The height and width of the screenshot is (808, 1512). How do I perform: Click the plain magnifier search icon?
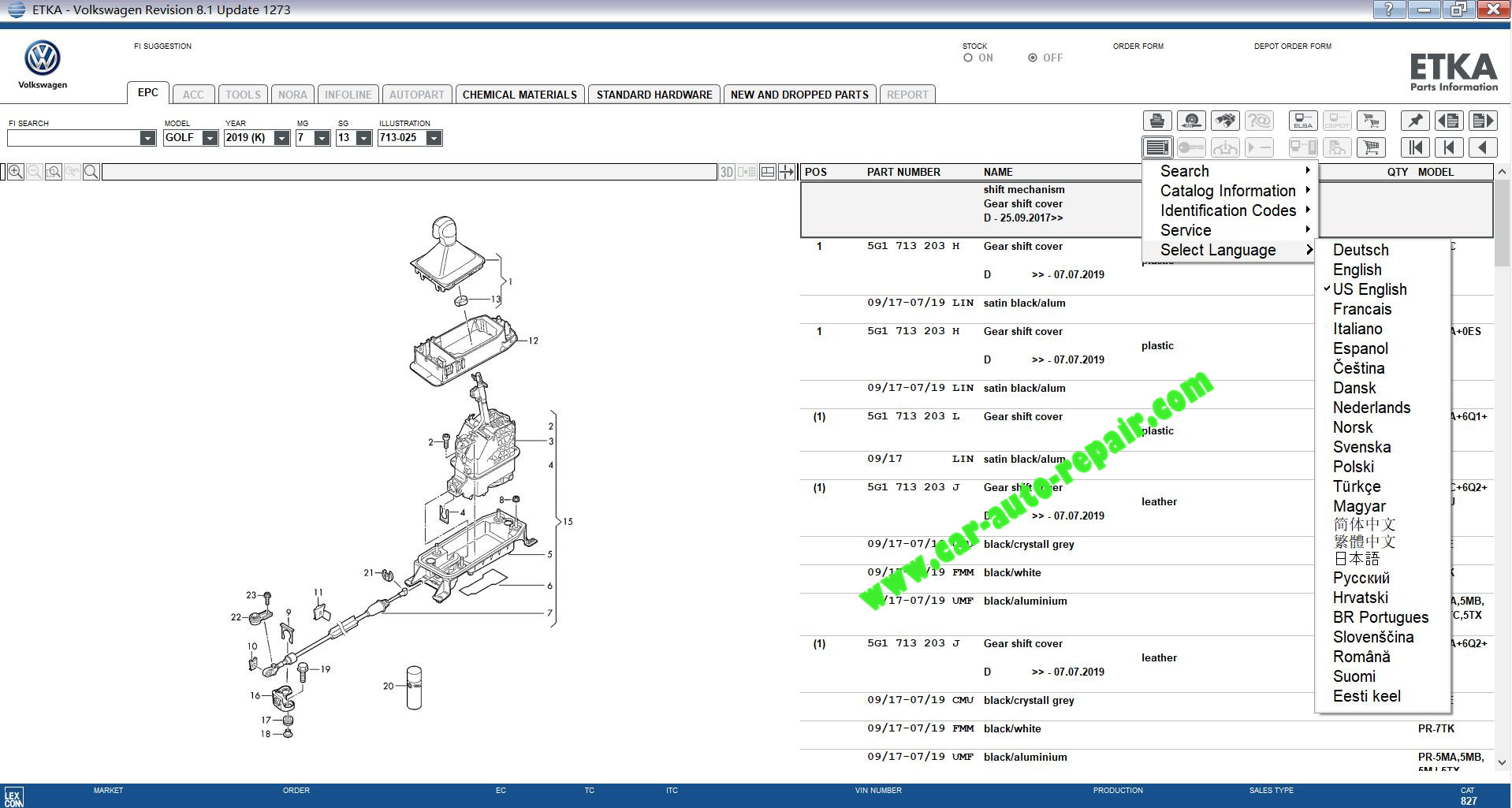(91, 172)
